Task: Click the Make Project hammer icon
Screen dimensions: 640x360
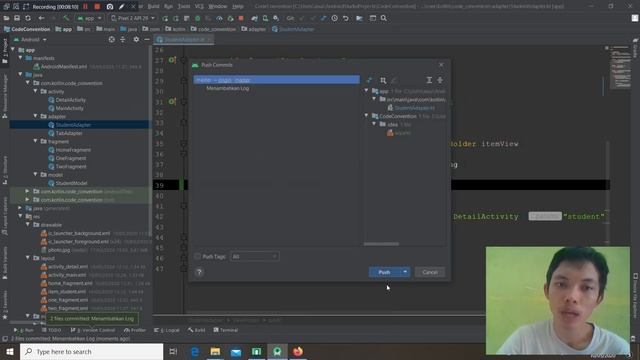Action: tap(66, 18)
